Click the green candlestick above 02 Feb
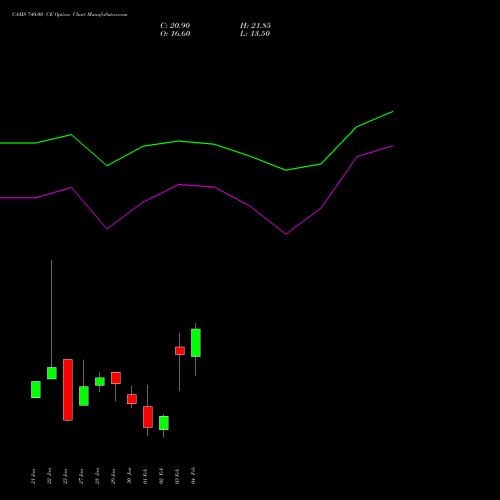The height and width of the screenshot is (500, 500). (164, 423)
